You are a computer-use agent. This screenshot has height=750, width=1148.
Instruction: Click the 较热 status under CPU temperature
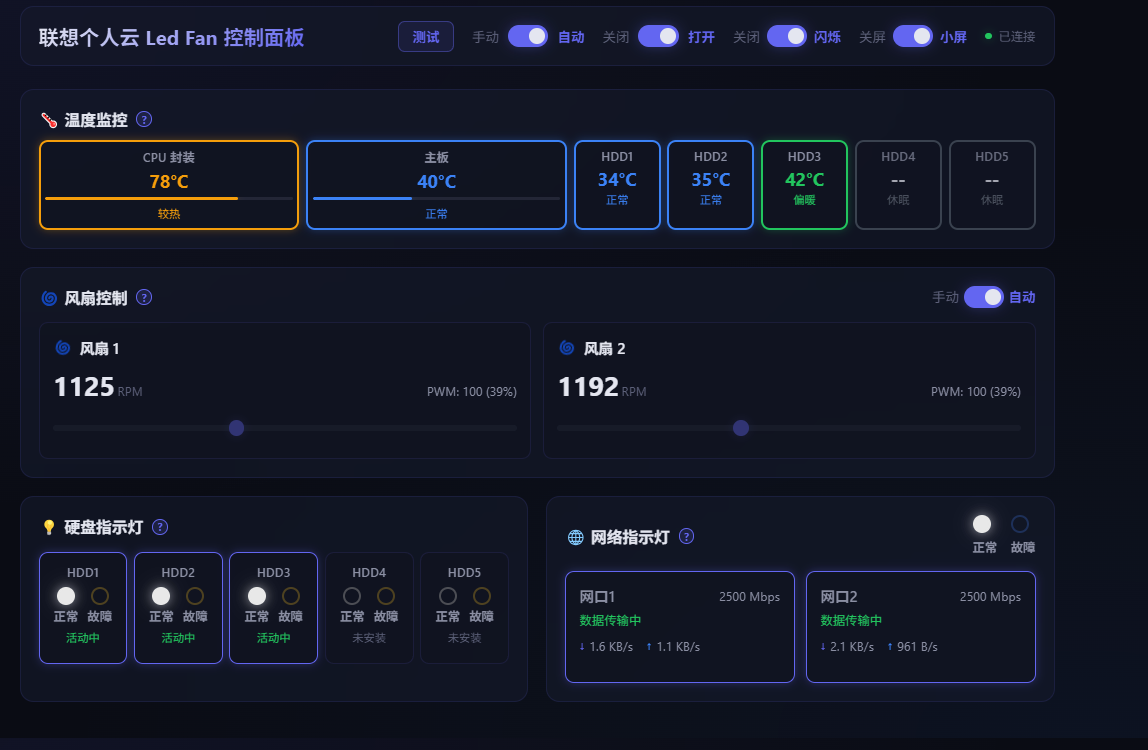point(169,214)
